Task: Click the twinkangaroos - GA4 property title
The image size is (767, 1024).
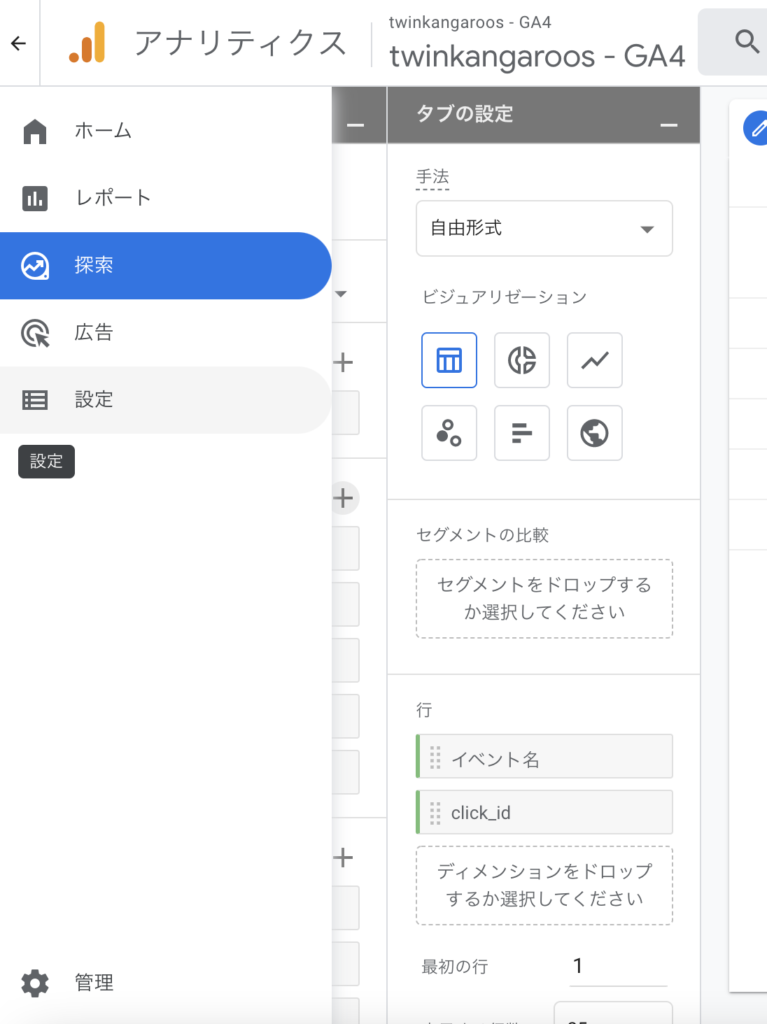Action: (x=537, y=56)
